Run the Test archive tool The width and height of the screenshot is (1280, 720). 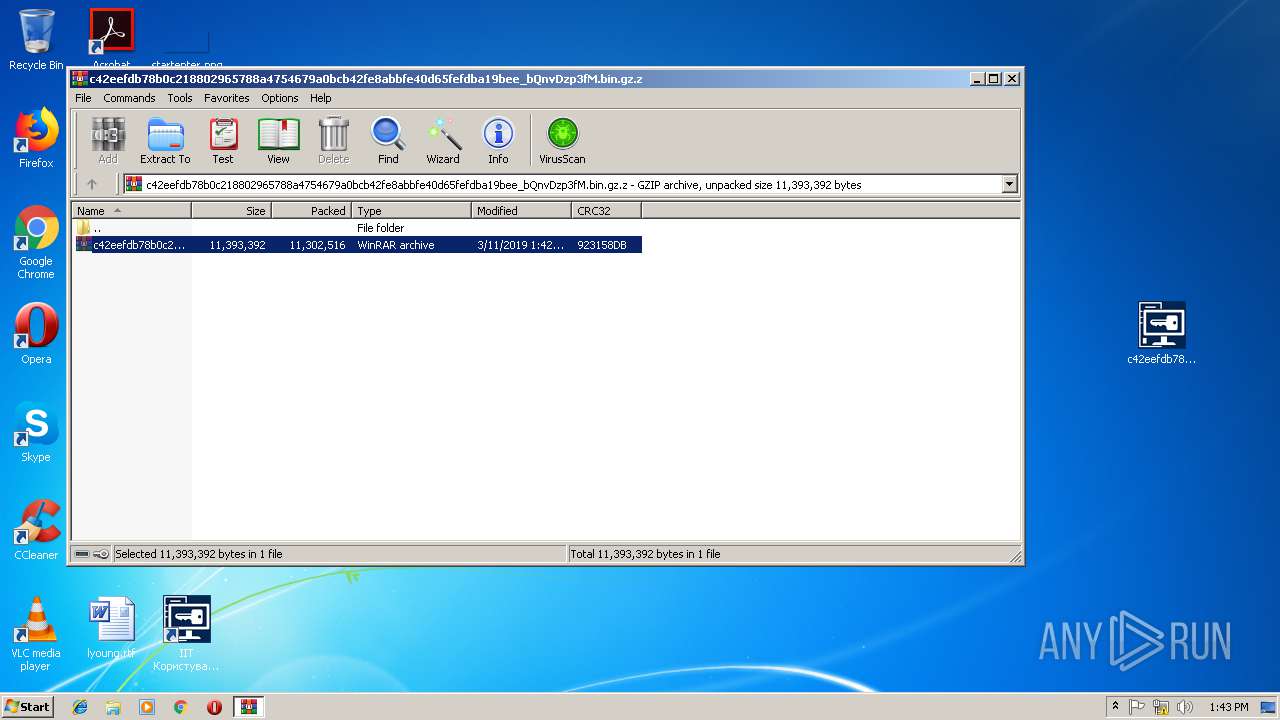tap(223, 141)
